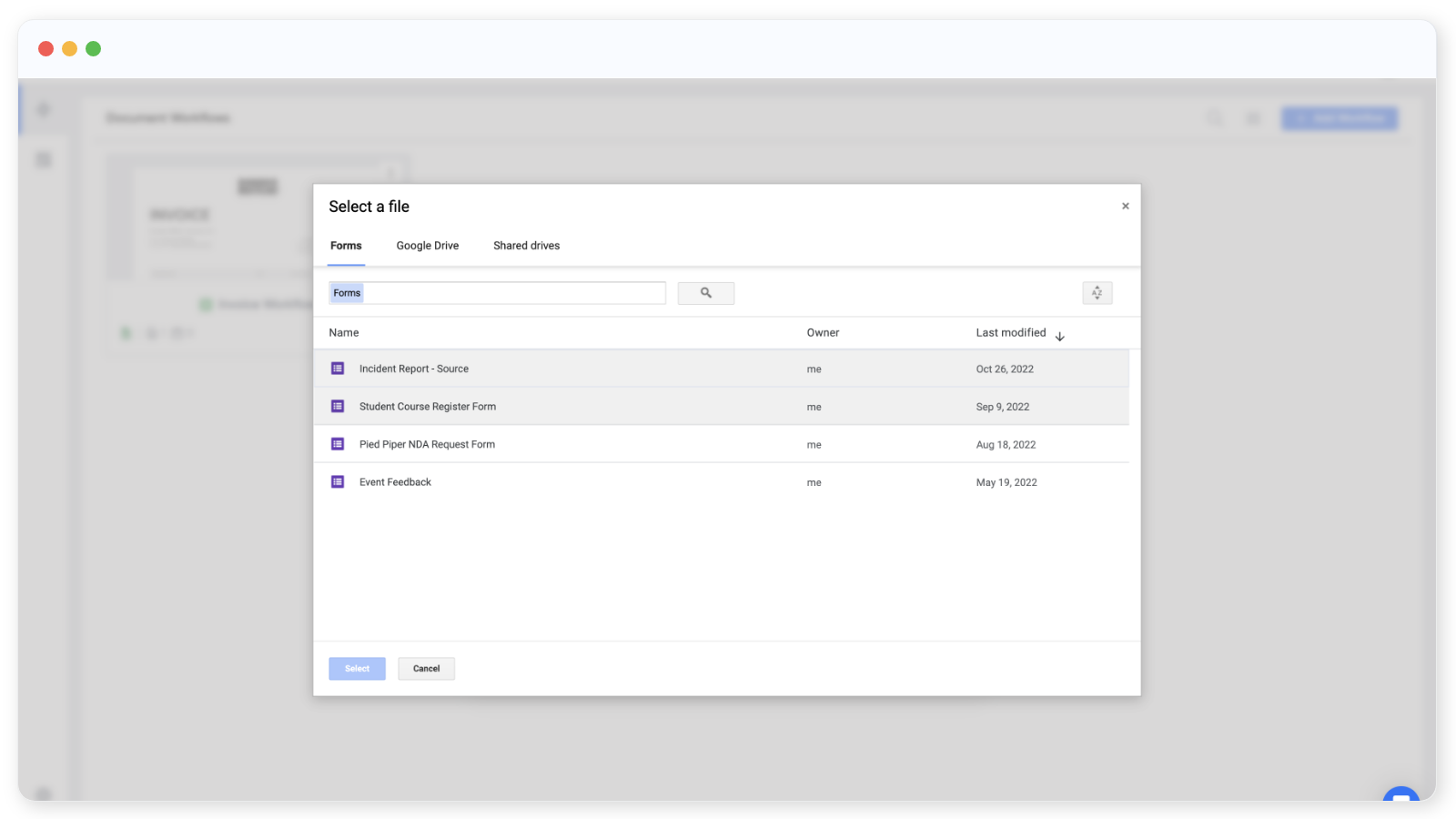1456x819 pixels.
Task: Pick the Event Feedback file name
Action: (395, 482)
